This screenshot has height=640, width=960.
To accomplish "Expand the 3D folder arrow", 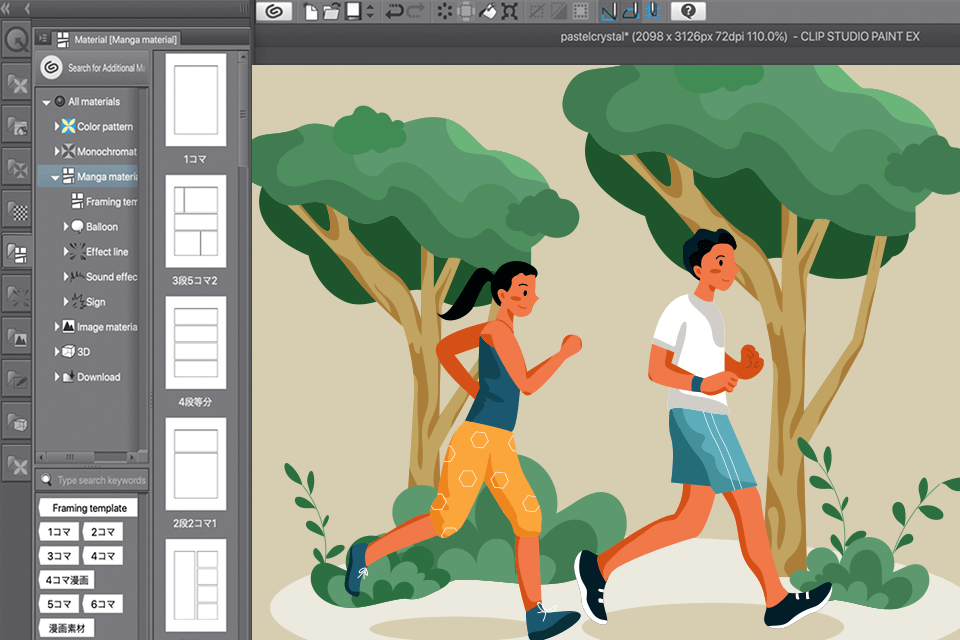I will [x=56, y=352].
